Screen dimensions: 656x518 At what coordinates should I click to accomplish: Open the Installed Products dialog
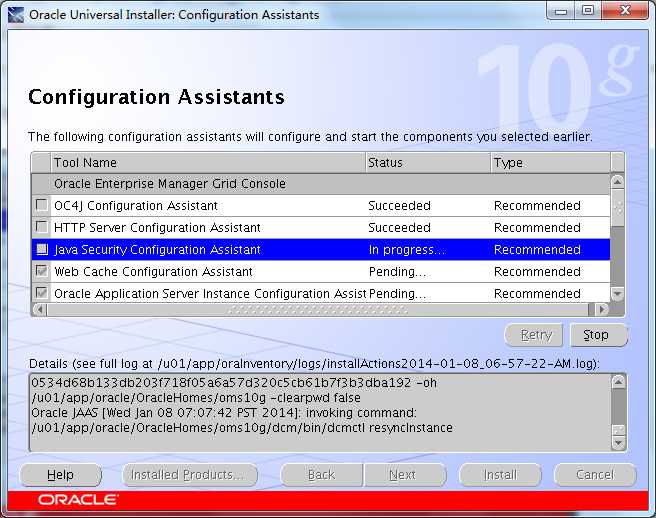point(190,475)
